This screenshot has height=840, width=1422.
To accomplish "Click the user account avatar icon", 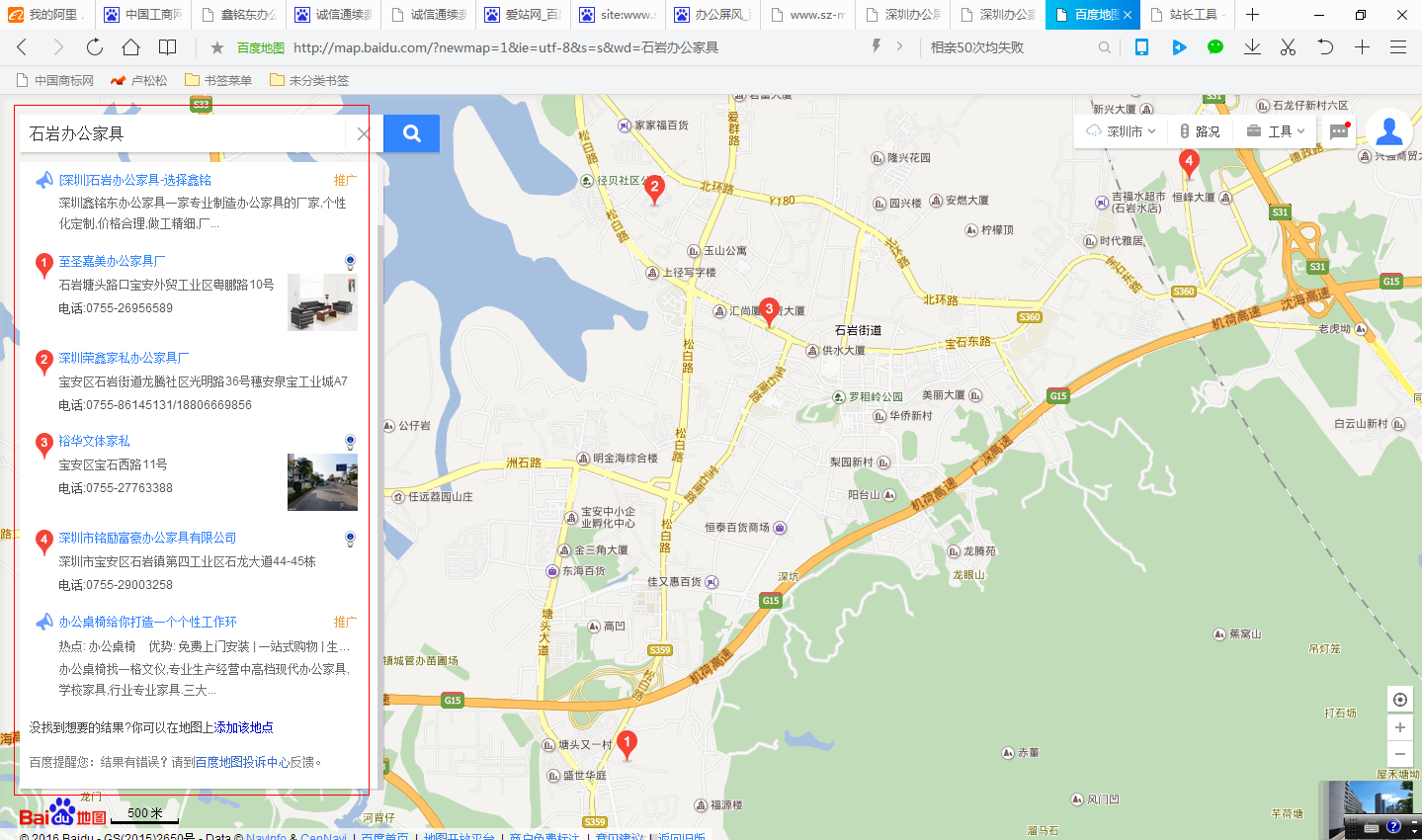I will point(1388,130).
